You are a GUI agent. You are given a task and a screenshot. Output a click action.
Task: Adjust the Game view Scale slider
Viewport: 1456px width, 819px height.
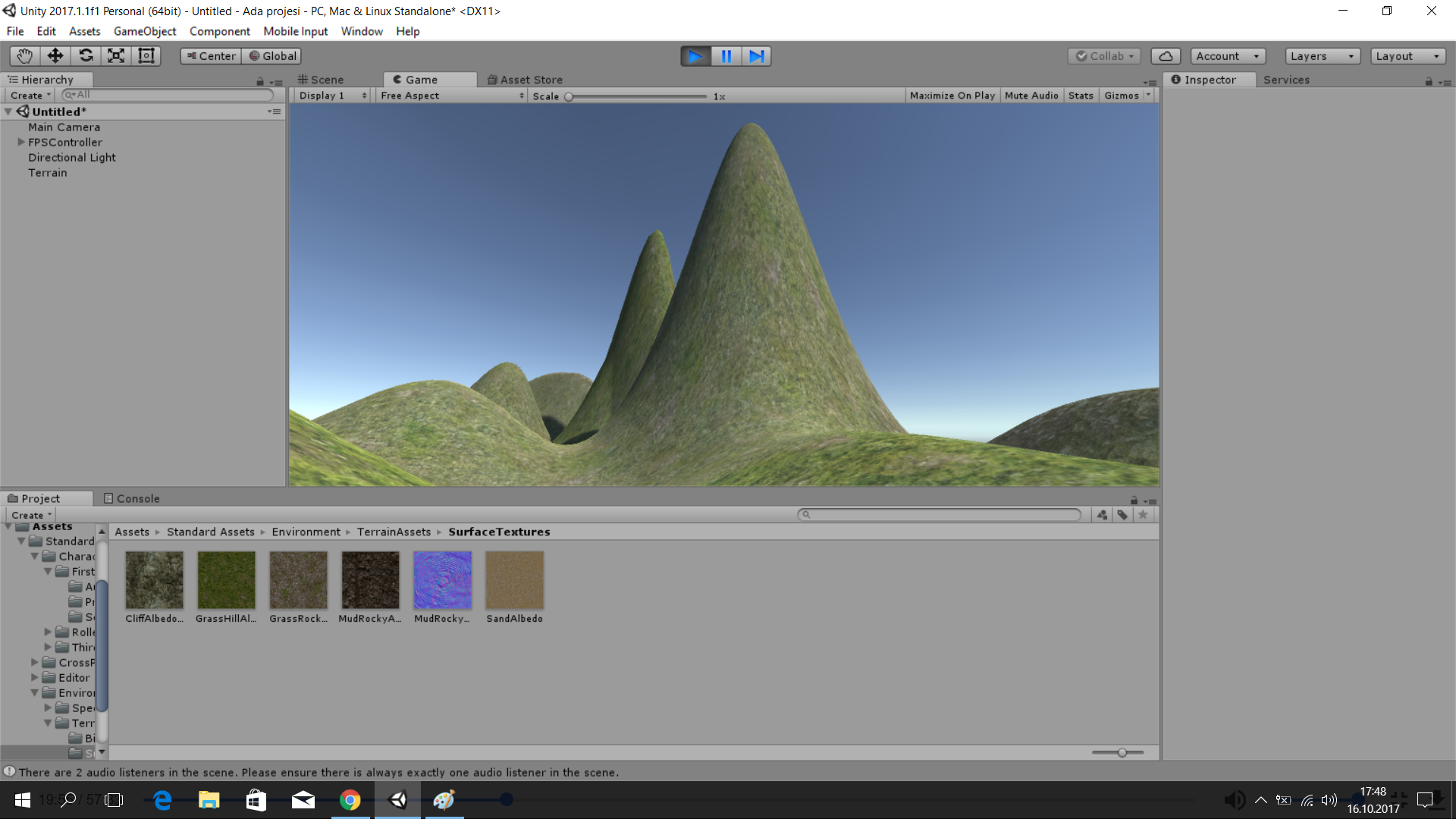click(x=570, y=96)
